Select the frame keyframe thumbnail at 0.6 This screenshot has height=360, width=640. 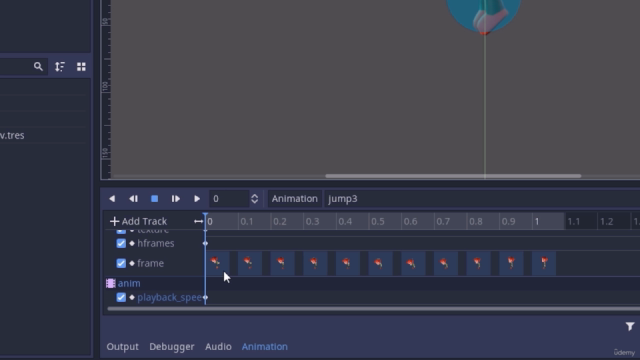(x=413, y=263)
